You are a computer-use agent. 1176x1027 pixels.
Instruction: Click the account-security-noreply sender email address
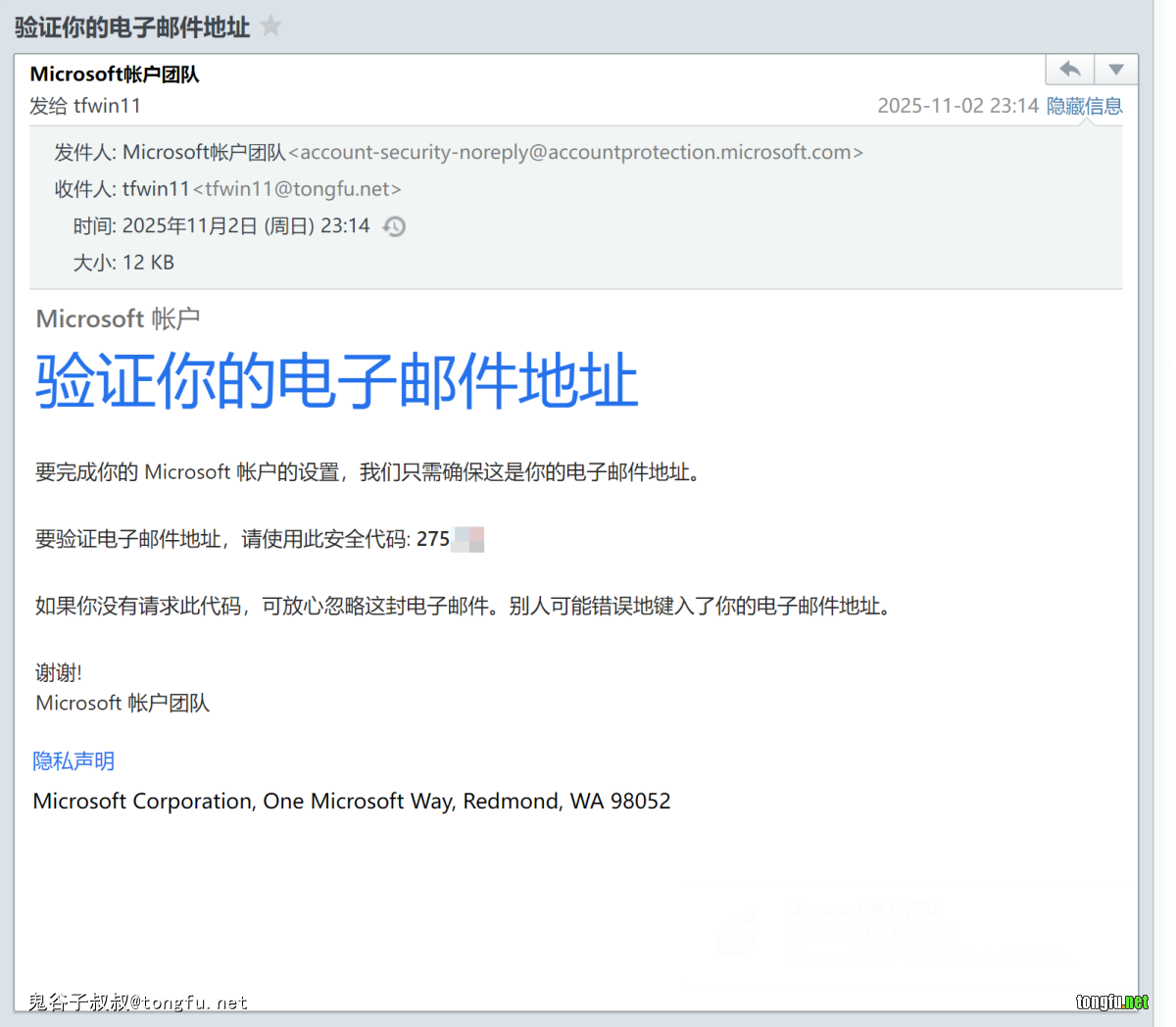pos(575,152)
